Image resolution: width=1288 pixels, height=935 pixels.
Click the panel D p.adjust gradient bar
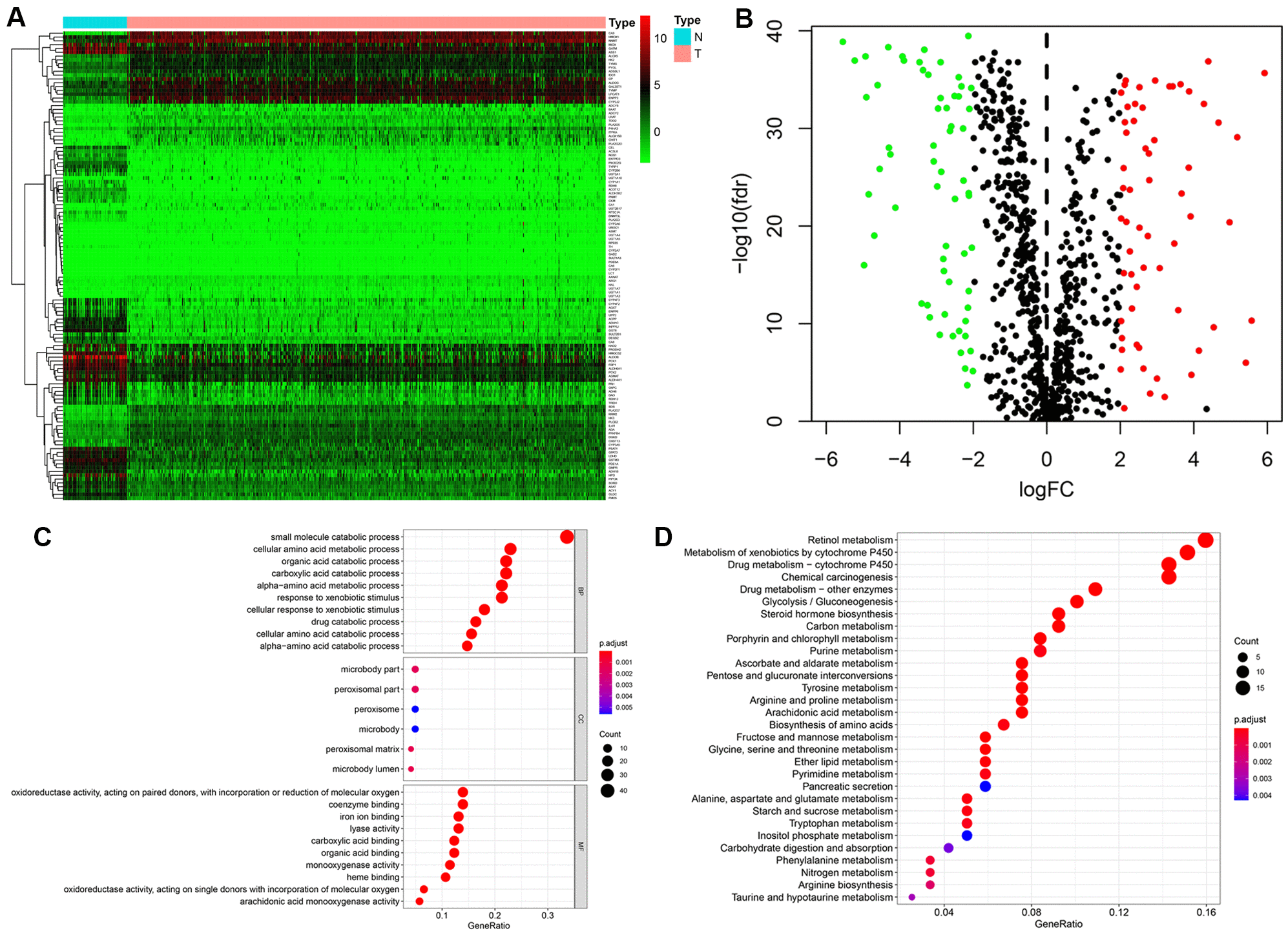1241,764
